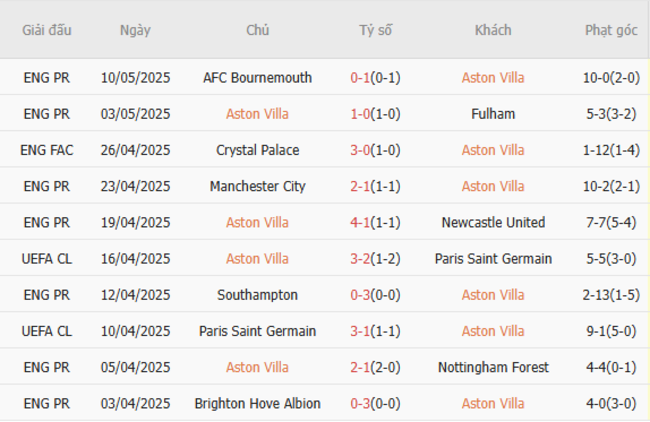Click the Manchester City team name
Viewport: 650px width, 422px height.
point(257,186)
